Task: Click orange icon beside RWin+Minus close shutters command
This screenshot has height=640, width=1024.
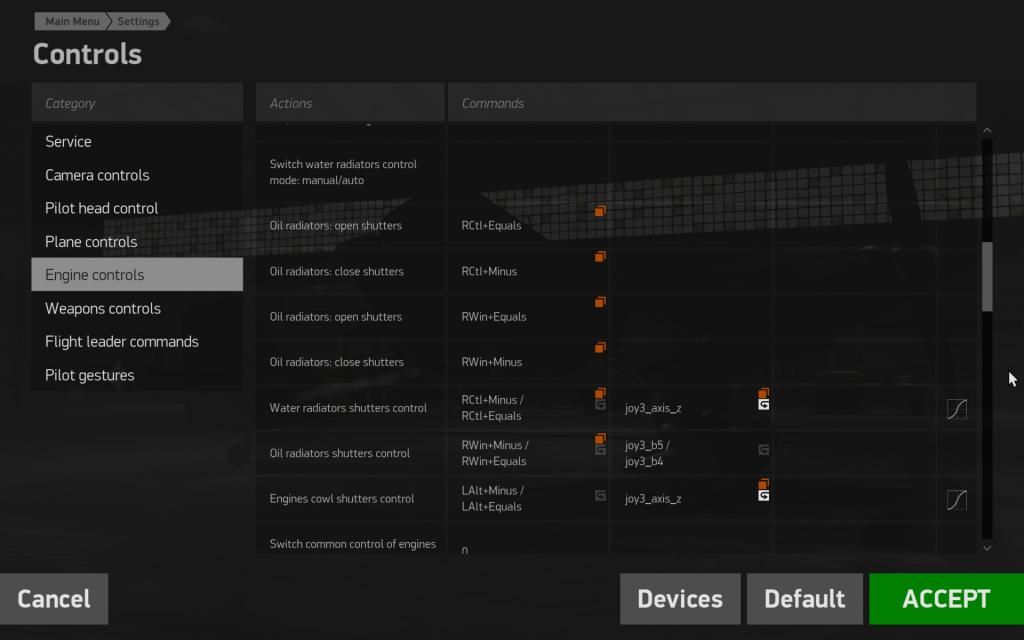Action: click(600, 347)
